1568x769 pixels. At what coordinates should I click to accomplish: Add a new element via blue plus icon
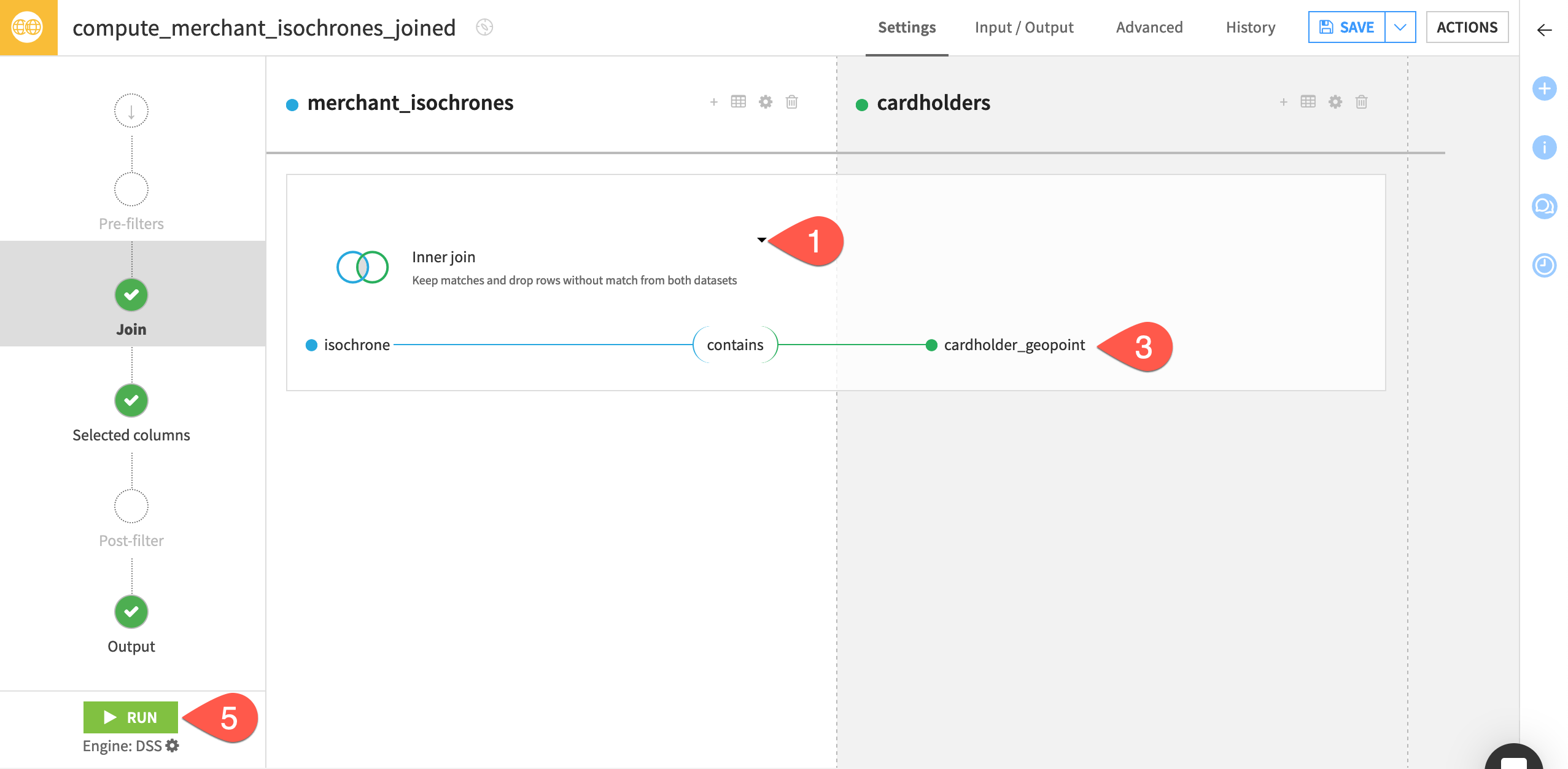tap(1545, 88)
